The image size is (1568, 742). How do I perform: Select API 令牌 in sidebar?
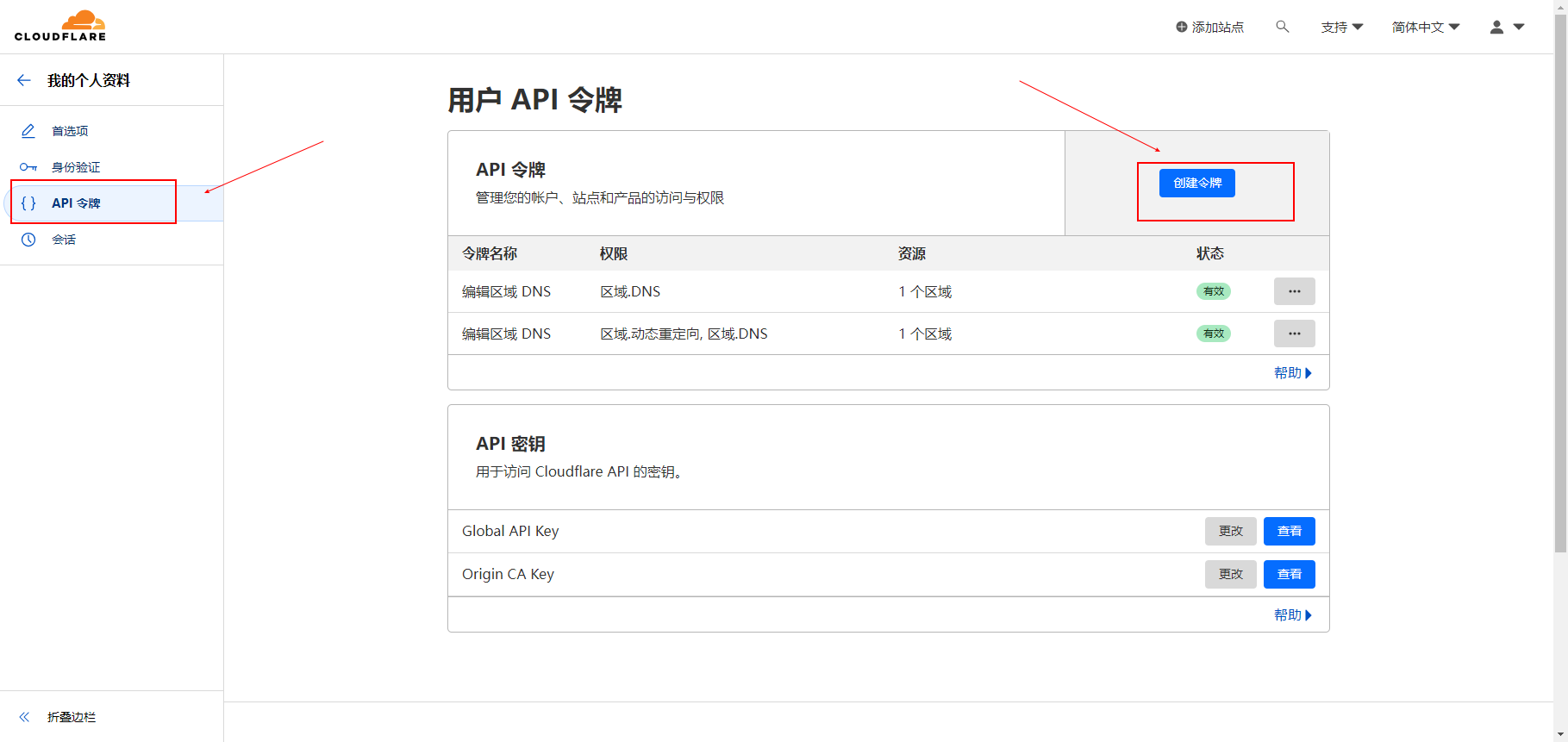pos(76,203)
